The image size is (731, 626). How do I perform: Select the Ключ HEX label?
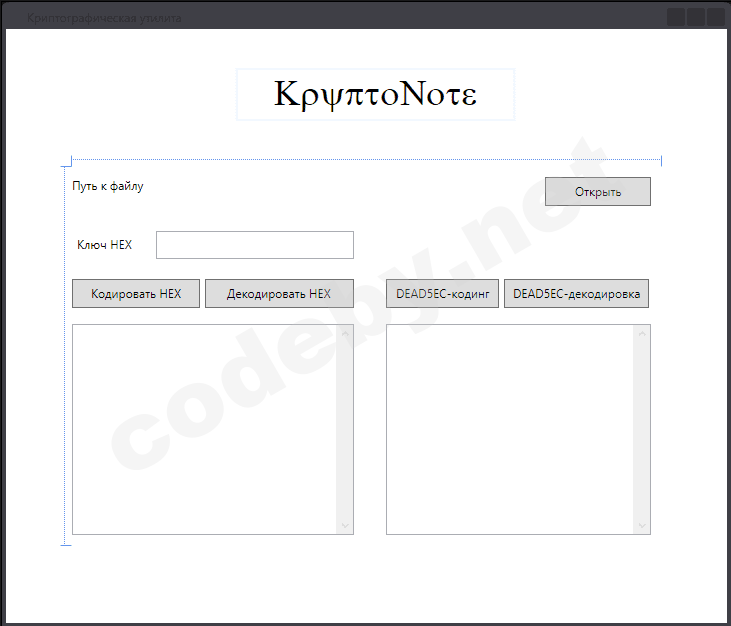(x=104, y=245)
